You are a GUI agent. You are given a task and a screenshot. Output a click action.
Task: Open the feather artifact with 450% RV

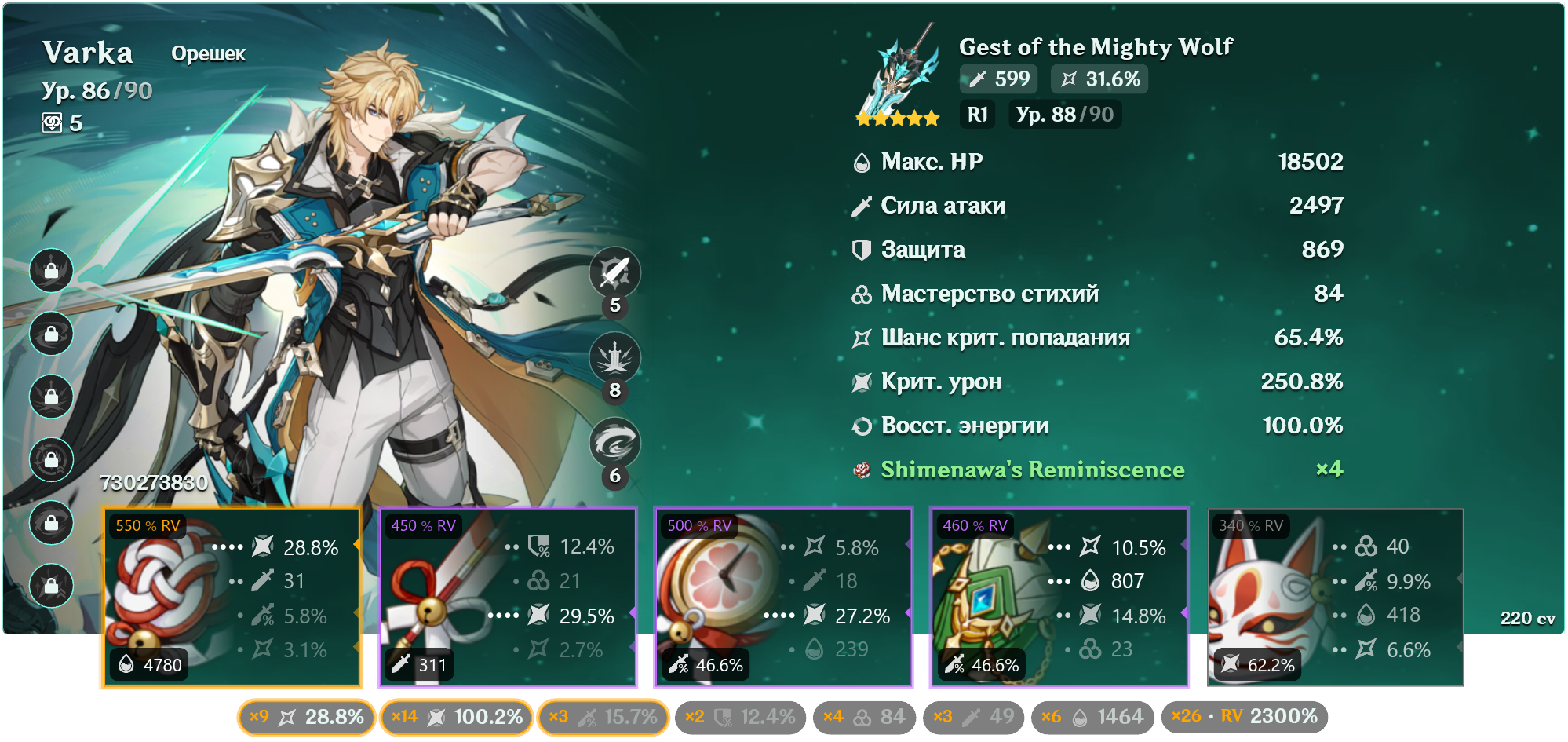pyautogui.click(x=508, y=598)
